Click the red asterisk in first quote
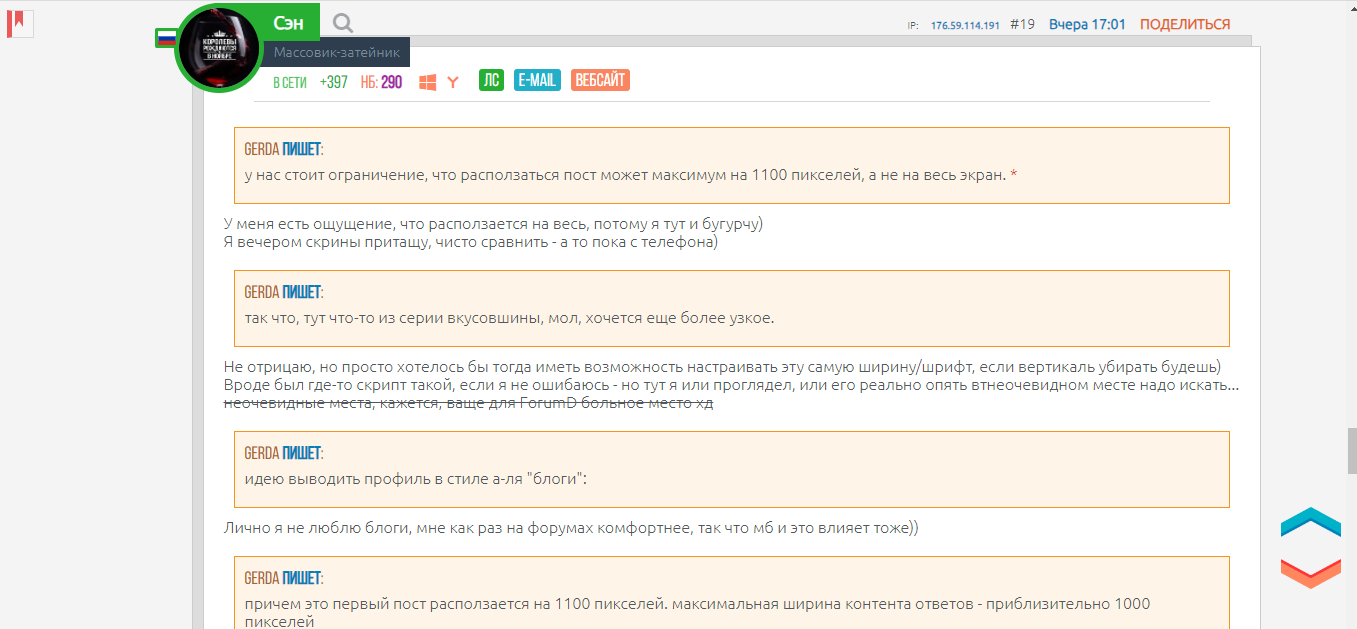 tap(1014, 176)
